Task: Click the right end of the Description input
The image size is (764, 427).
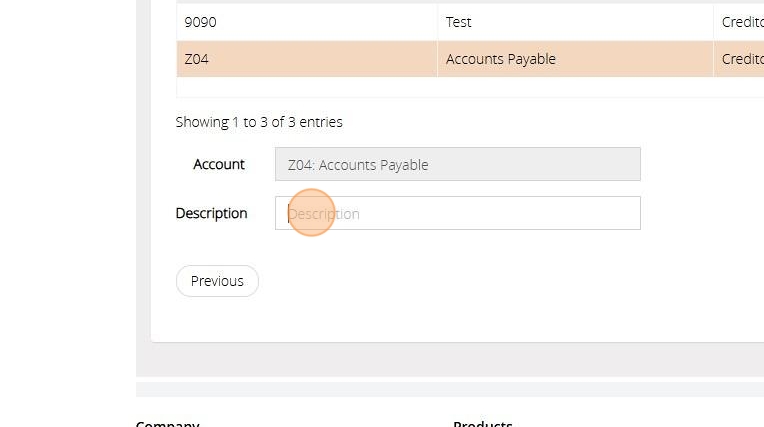Action: 625,213
